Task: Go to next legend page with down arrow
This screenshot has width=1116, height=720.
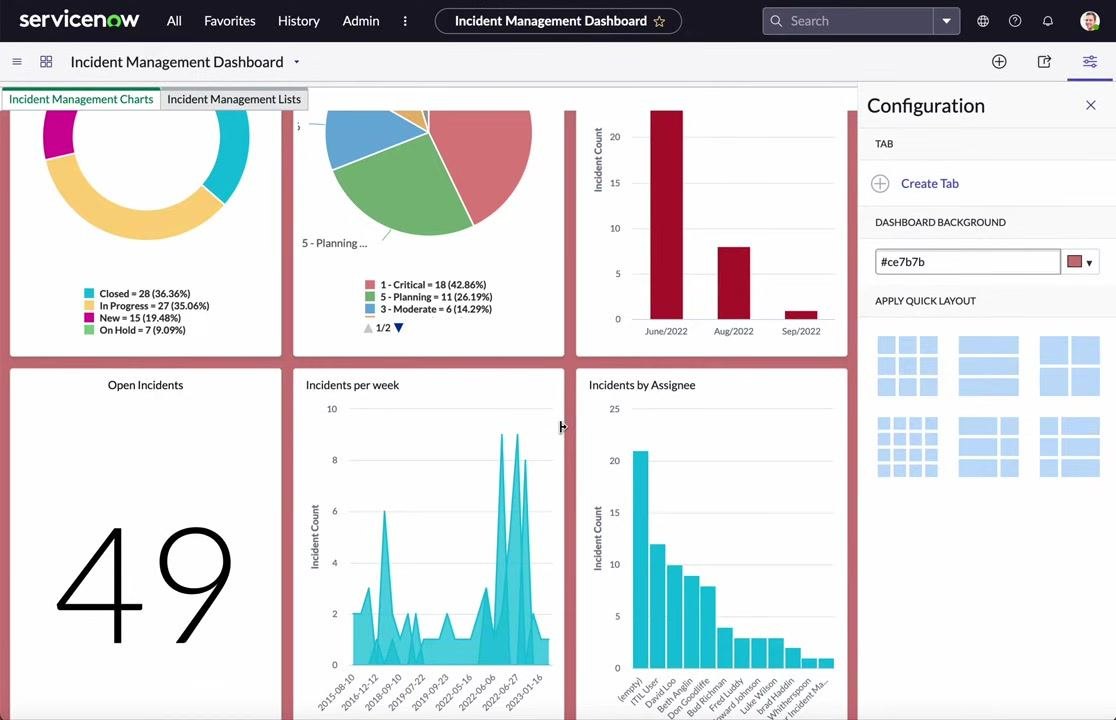Action: point(399,328)
